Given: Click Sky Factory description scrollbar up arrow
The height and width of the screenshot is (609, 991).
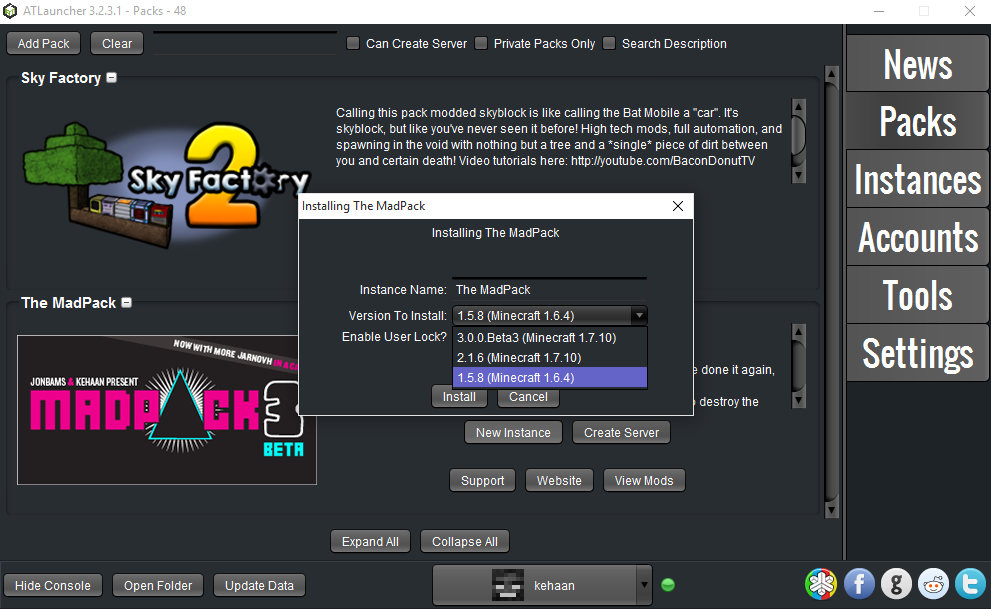Looking at the screenshot, I should pyautogui.click(x=798, y=106).
